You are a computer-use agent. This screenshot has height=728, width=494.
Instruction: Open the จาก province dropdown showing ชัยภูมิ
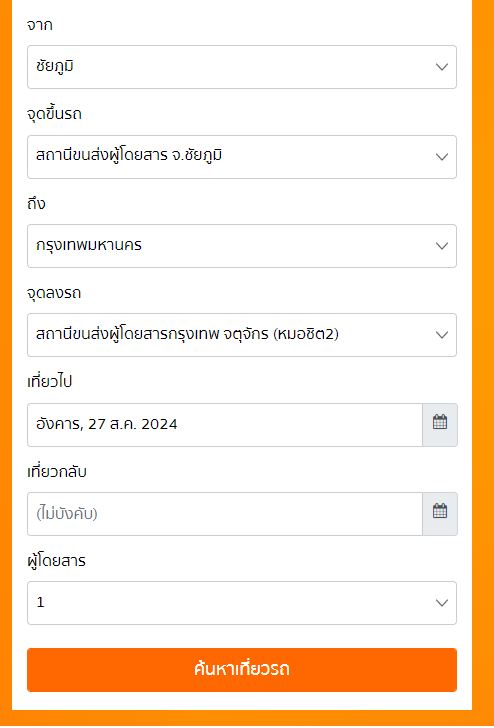(242, 67)
